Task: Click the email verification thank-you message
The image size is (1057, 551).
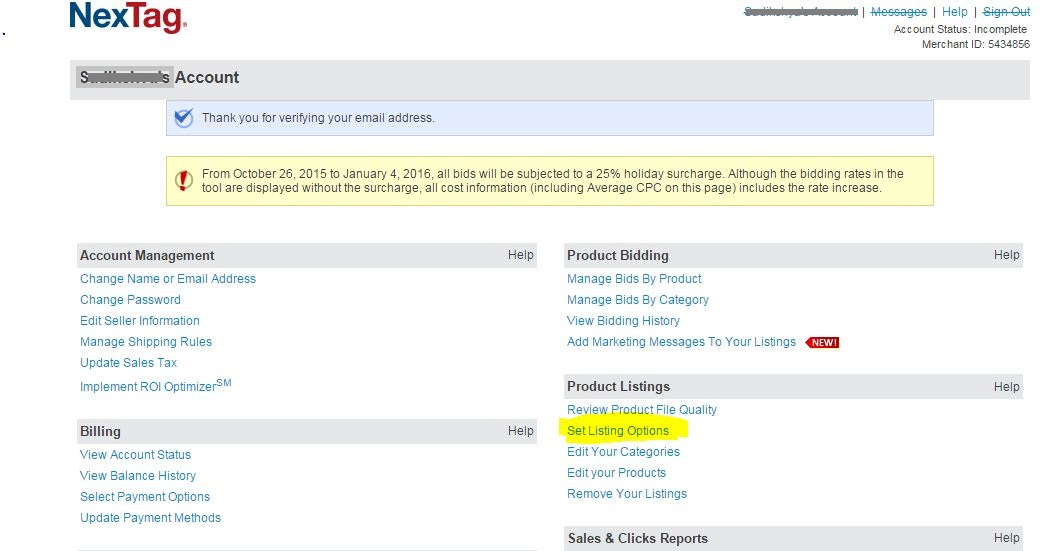Action: 318,117
